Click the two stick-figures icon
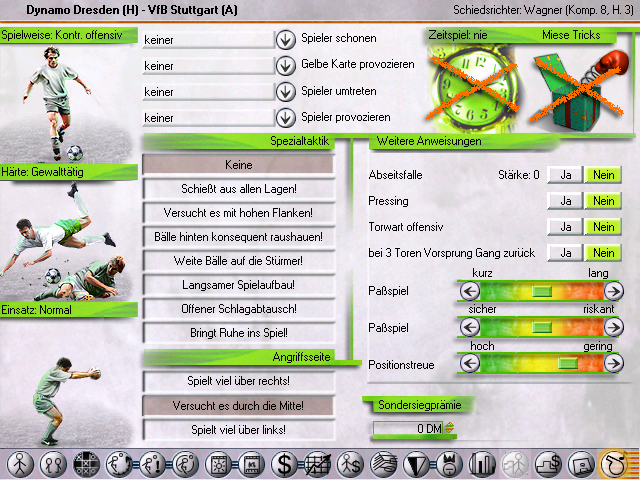 tap(53, 464)
